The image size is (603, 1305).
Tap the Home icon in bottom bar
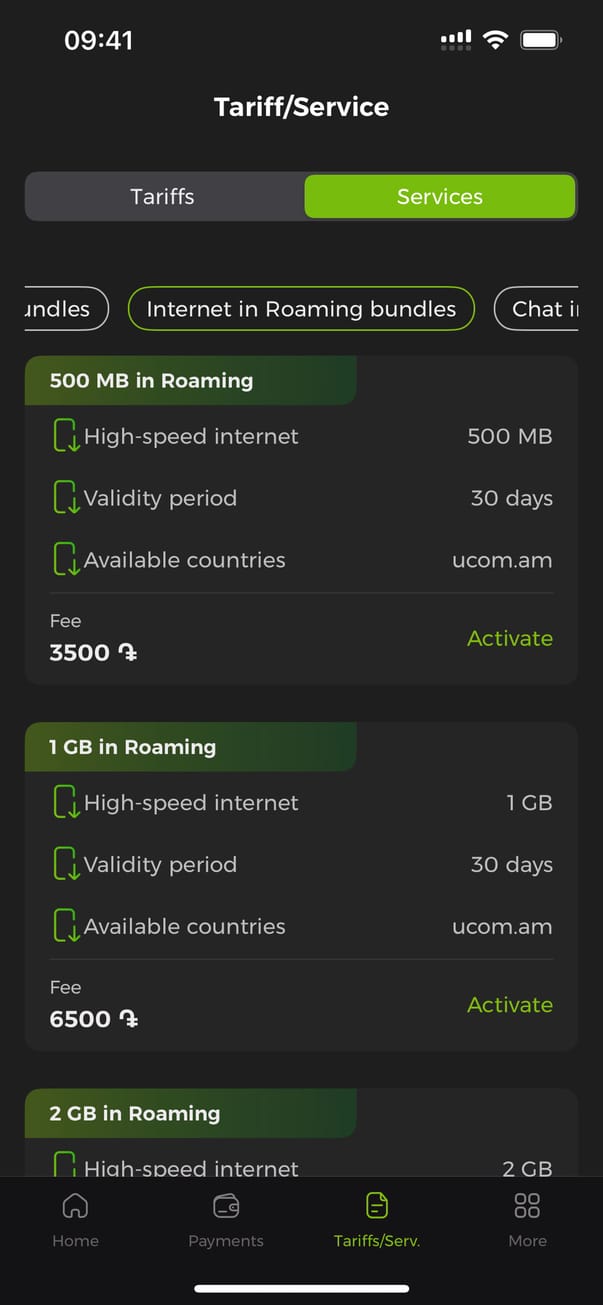point(75,1206)
